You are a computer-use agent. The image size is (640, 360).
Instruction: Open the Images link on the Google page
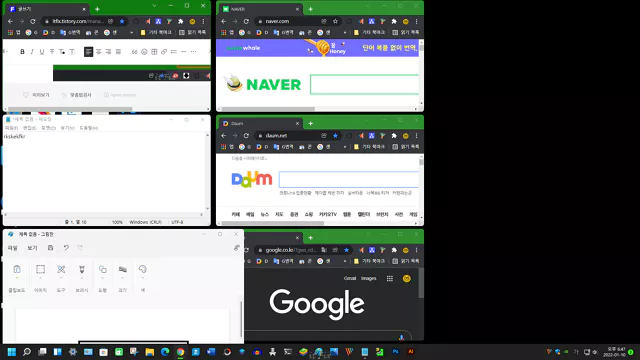tap(369, 278)
